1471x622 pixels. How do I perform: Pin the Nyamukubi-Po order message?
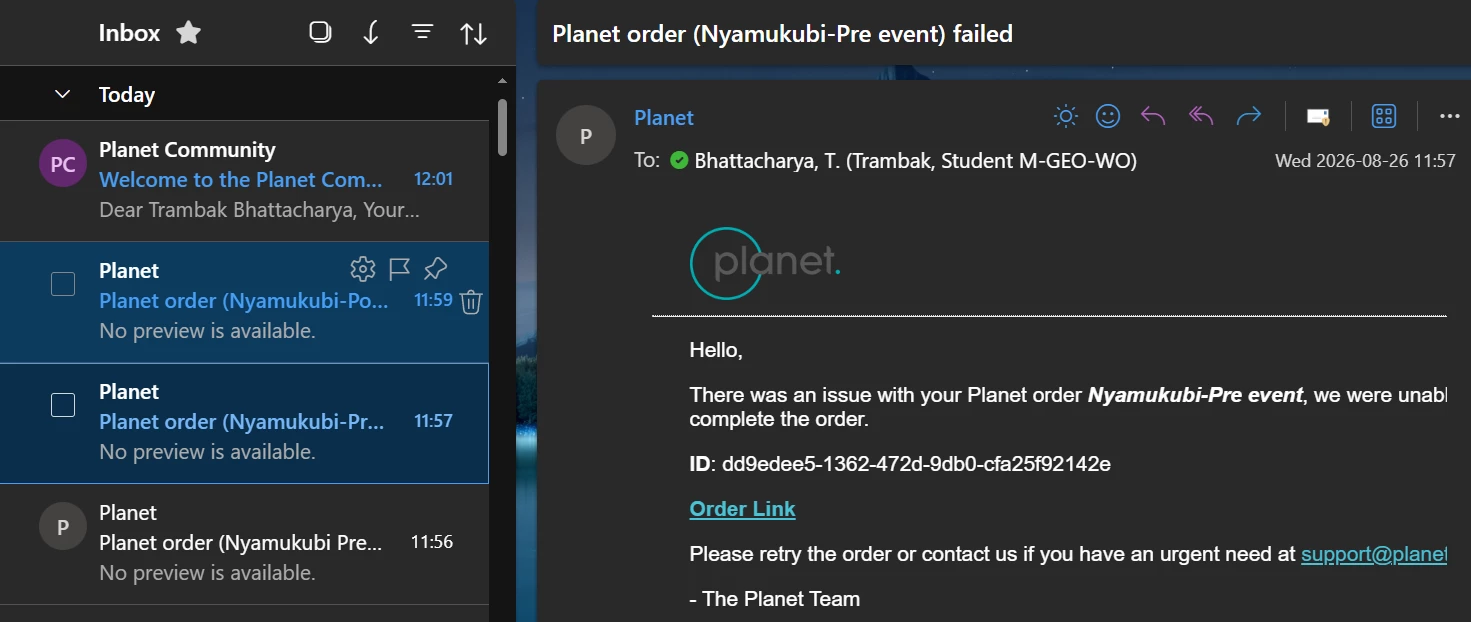[435, 269]
